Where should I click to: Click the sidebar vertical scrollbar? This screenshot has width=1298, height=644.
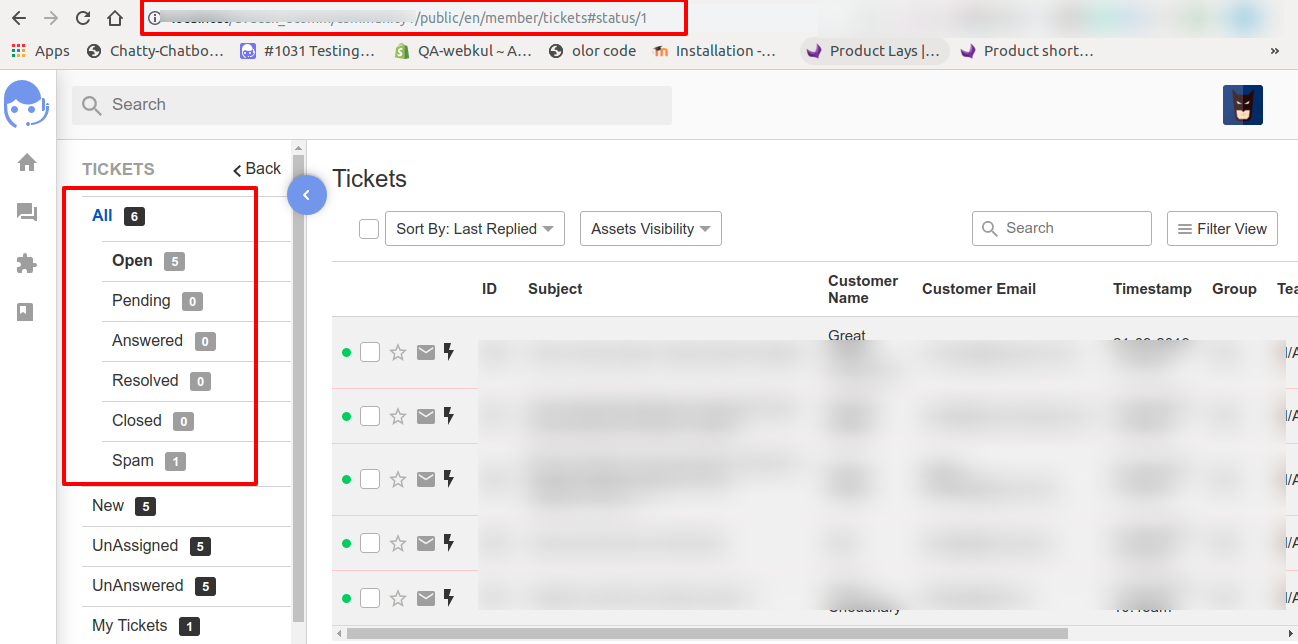298,390
